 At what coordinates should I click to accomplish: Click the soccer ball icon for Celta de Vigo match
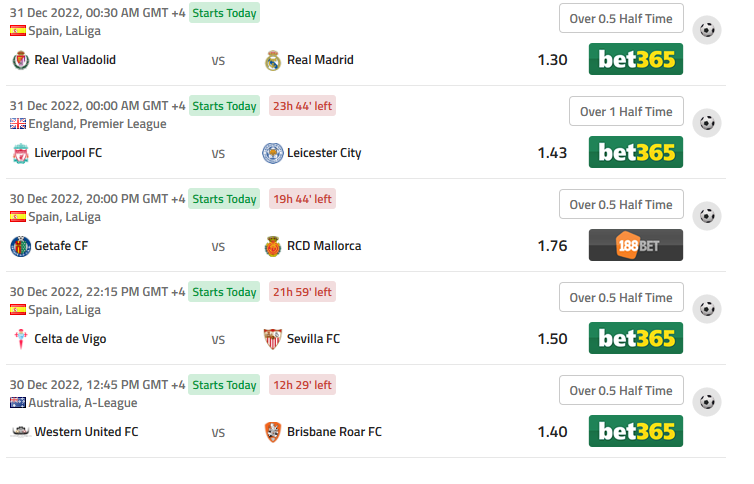707,309
